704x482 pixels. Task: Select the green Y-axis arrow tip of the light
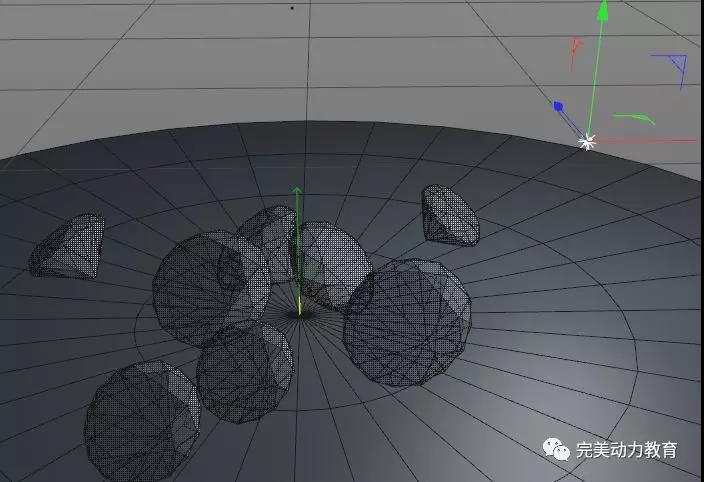(x=602, y=11)
